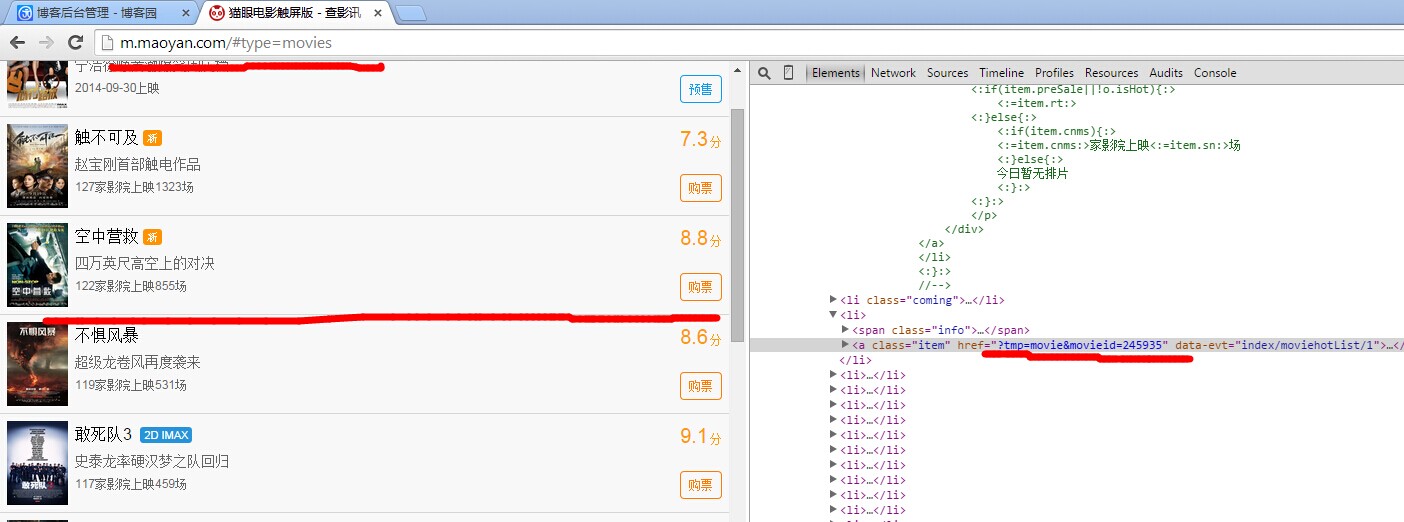Click the 猫眼电影 tab favicon
The image size is (1404, 522).
[218, 13]
